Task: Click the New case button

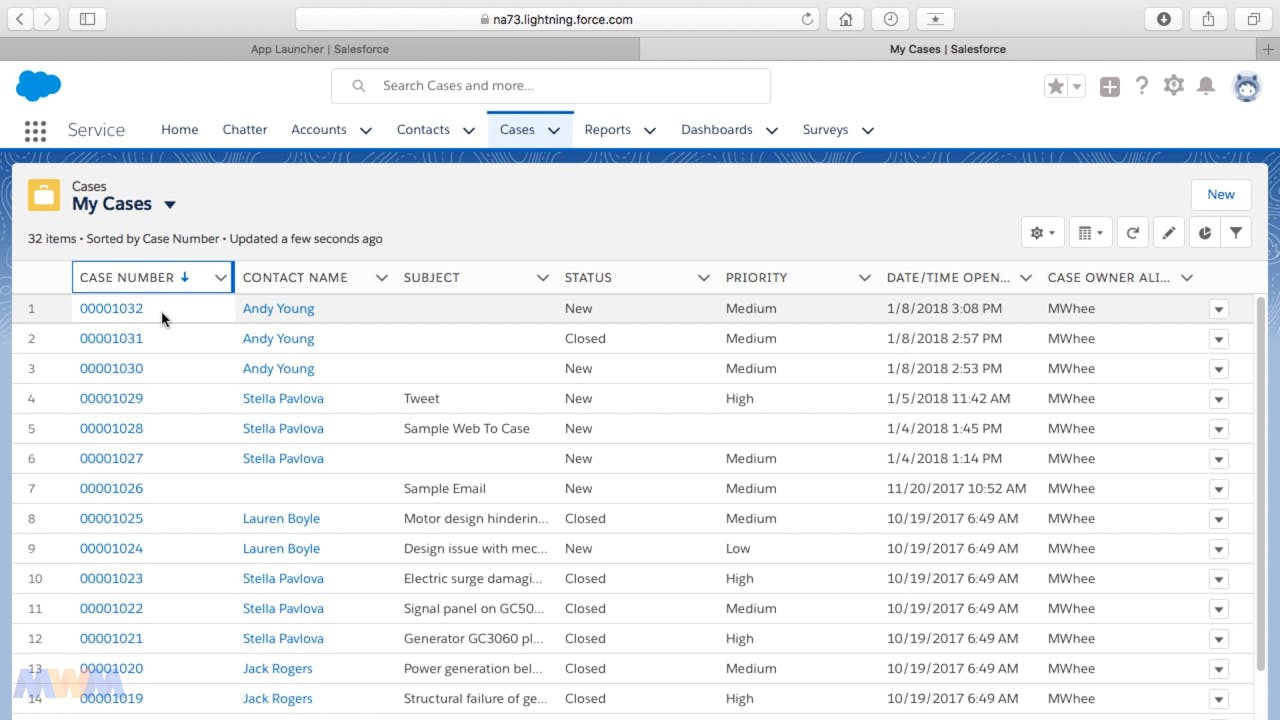Action: tap(1220, 195)
